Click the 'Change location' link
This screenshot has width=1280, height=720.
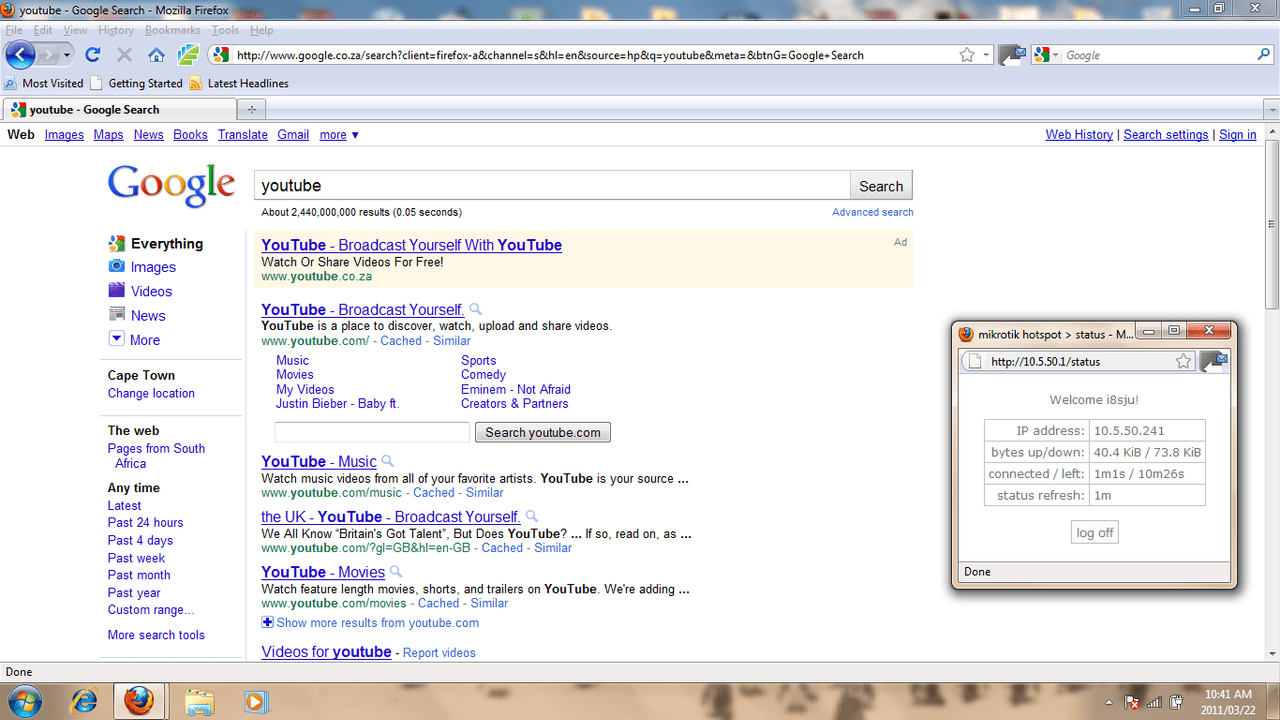(151, 393)
